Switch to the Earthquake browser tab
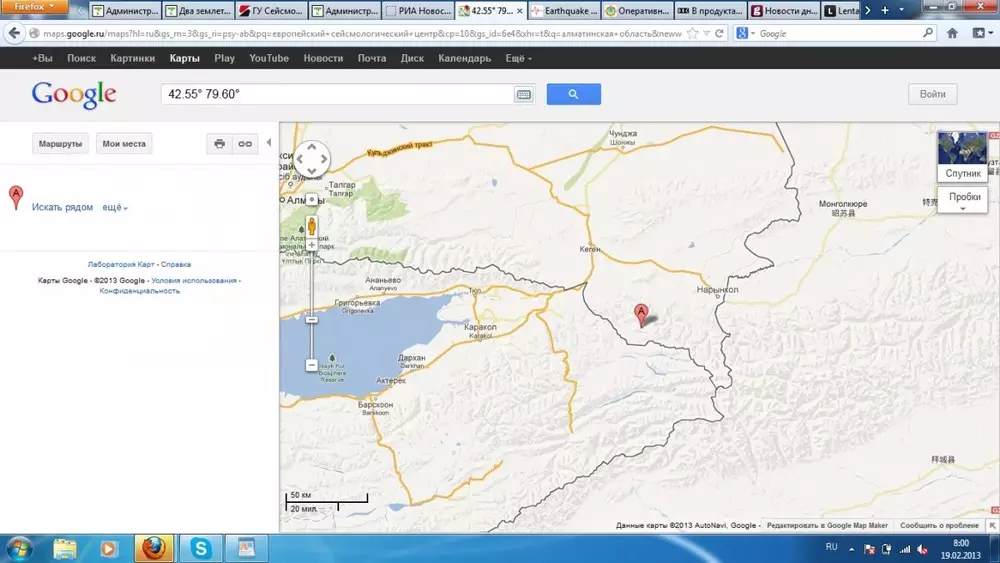1000x563 pixels. tap(564, 12)
